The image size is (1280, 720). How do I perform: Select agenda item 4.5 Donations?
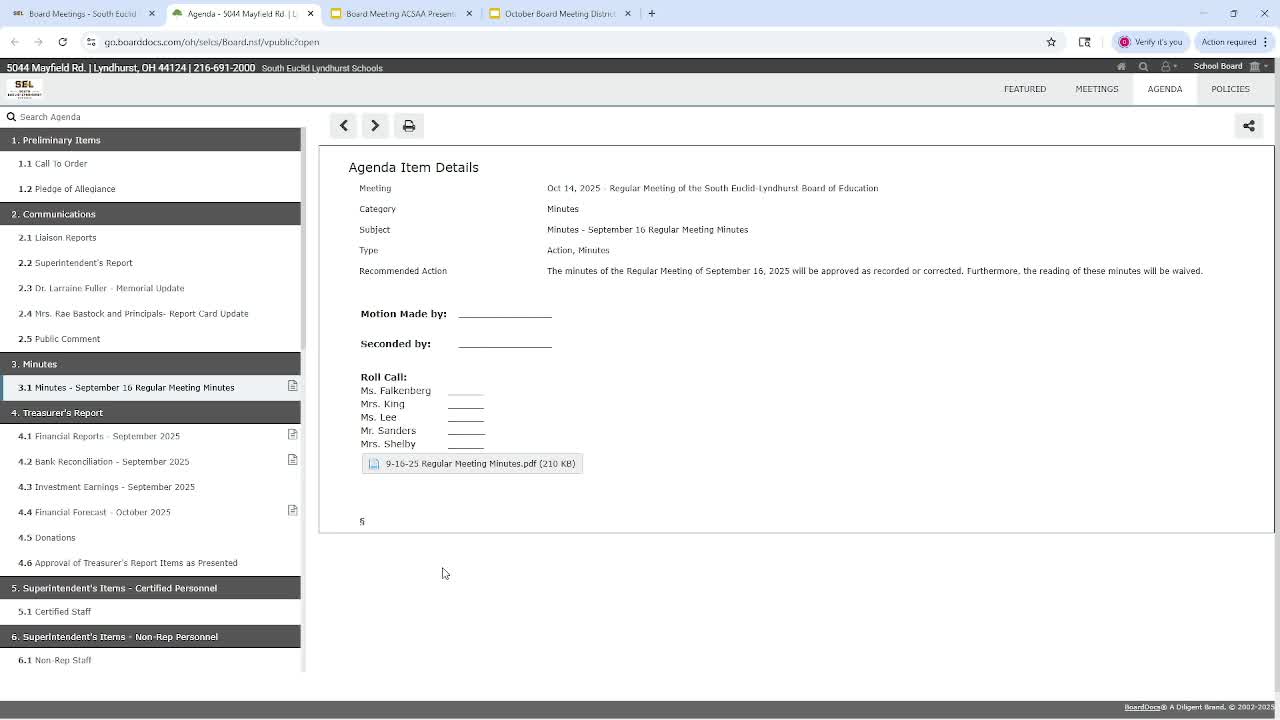(x=150, y=538)
